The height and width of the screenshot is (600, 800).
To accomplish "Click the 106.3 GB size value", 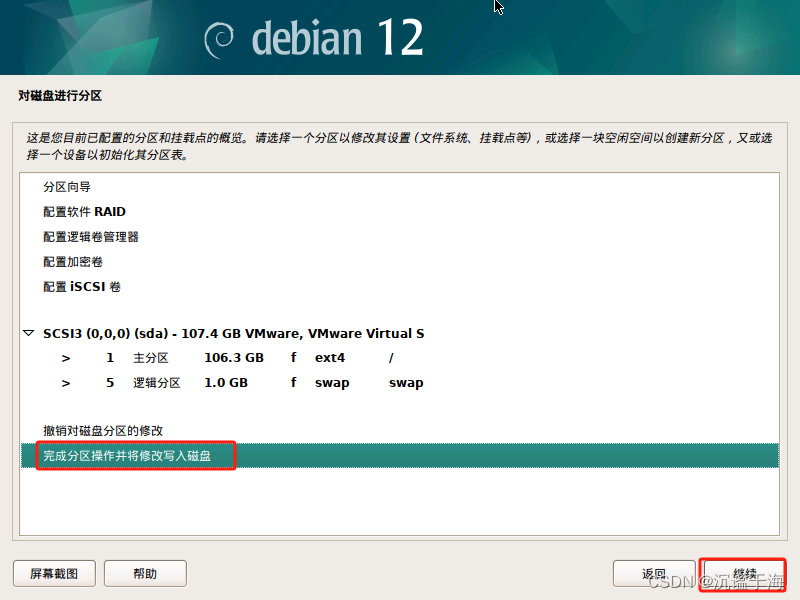I will click(x=234, y=358).
